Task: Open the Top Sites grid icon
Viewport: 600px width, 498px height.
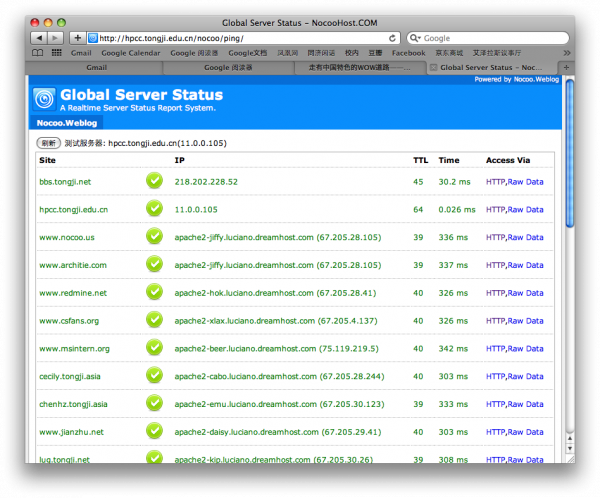Action: point(55,53)
